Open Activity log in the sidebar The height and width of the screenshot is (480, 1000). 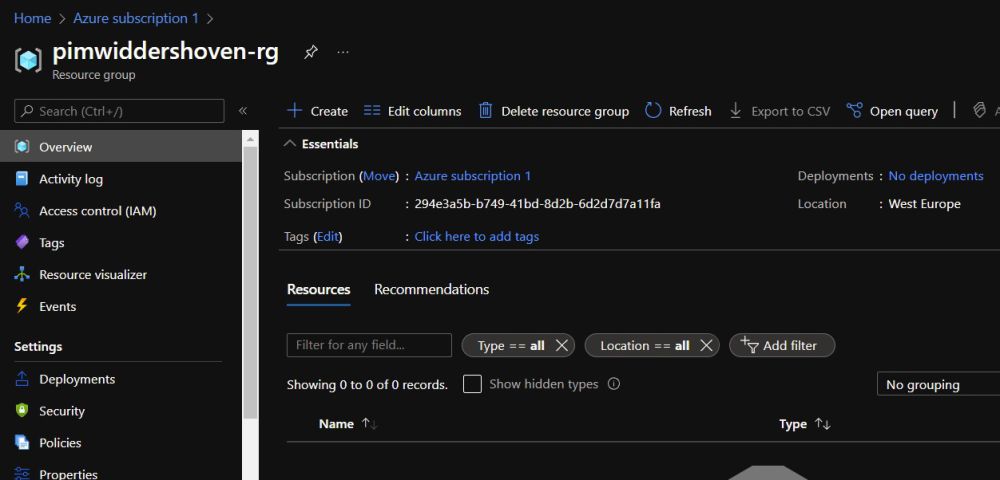pyautogui.click(x=121, y=178)
